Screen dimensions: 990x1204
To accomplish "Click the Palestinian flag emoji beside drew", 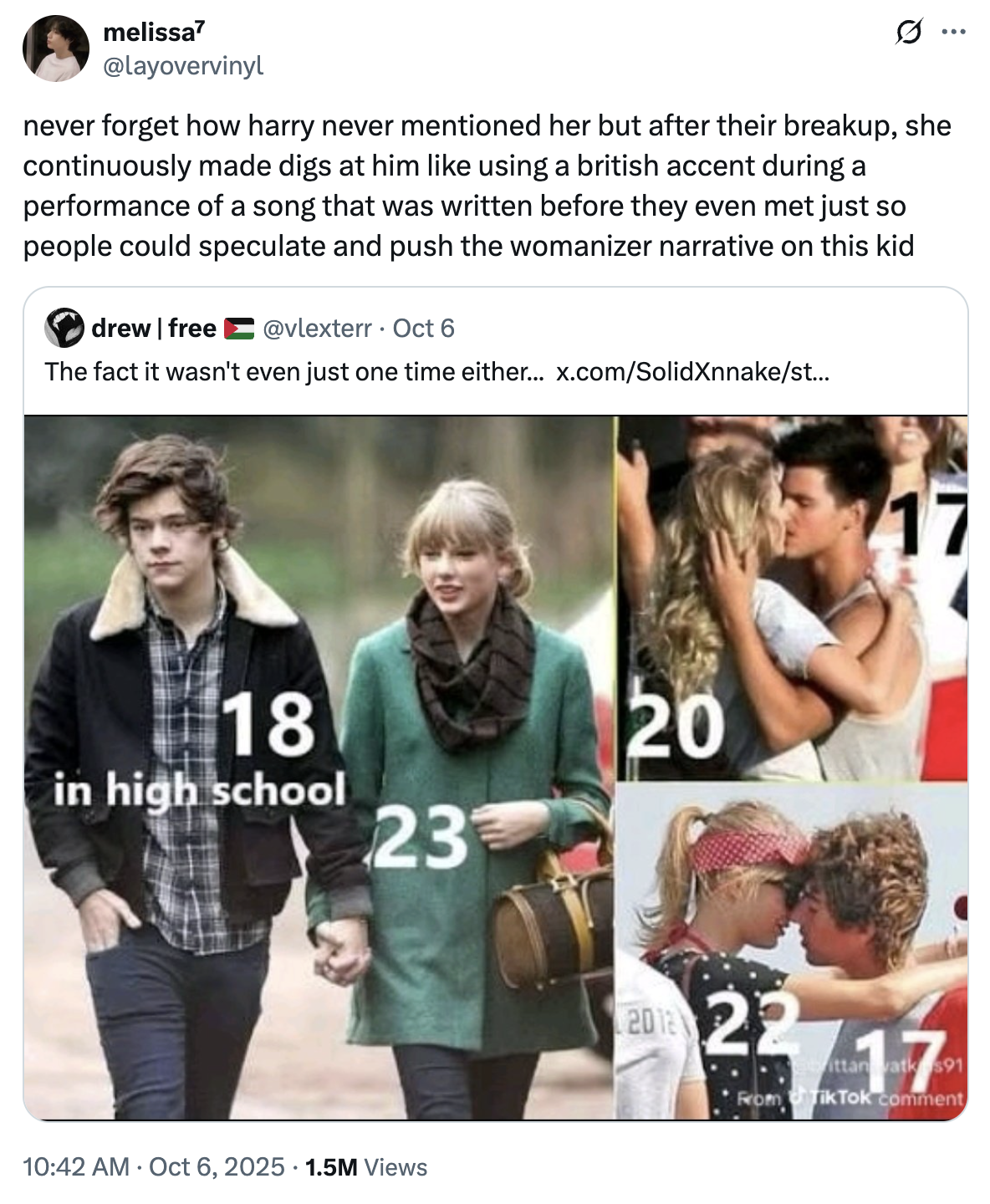I will [x=239, y=329].
